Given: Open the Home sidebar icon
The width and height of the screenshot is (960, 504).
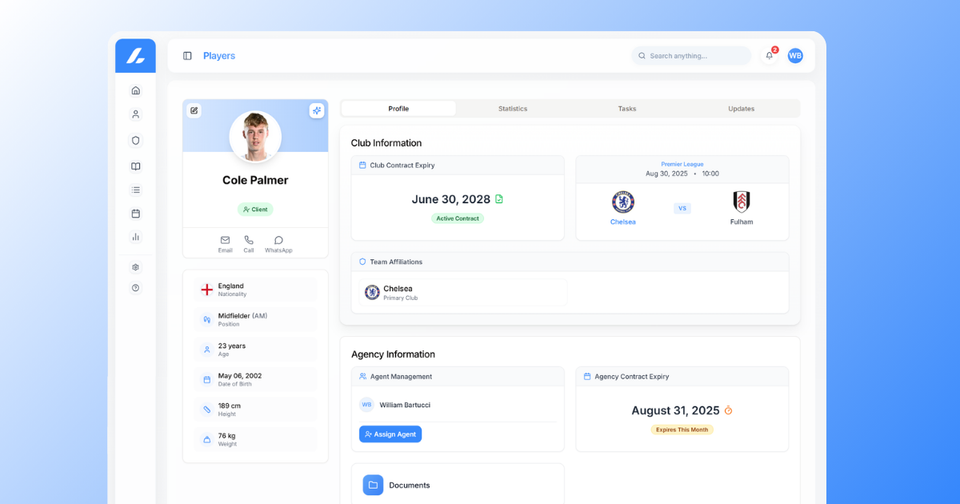Looking at the screenshot, I should click(x=136, y=91).
